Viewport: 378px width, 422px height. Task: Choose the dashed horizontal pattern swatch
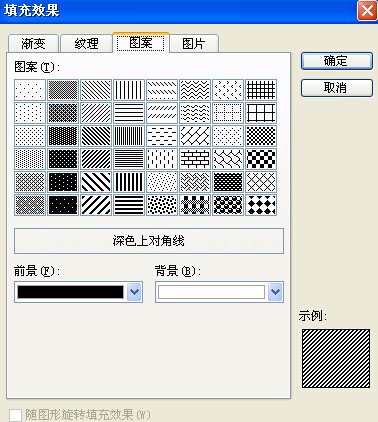coord(162,136)
